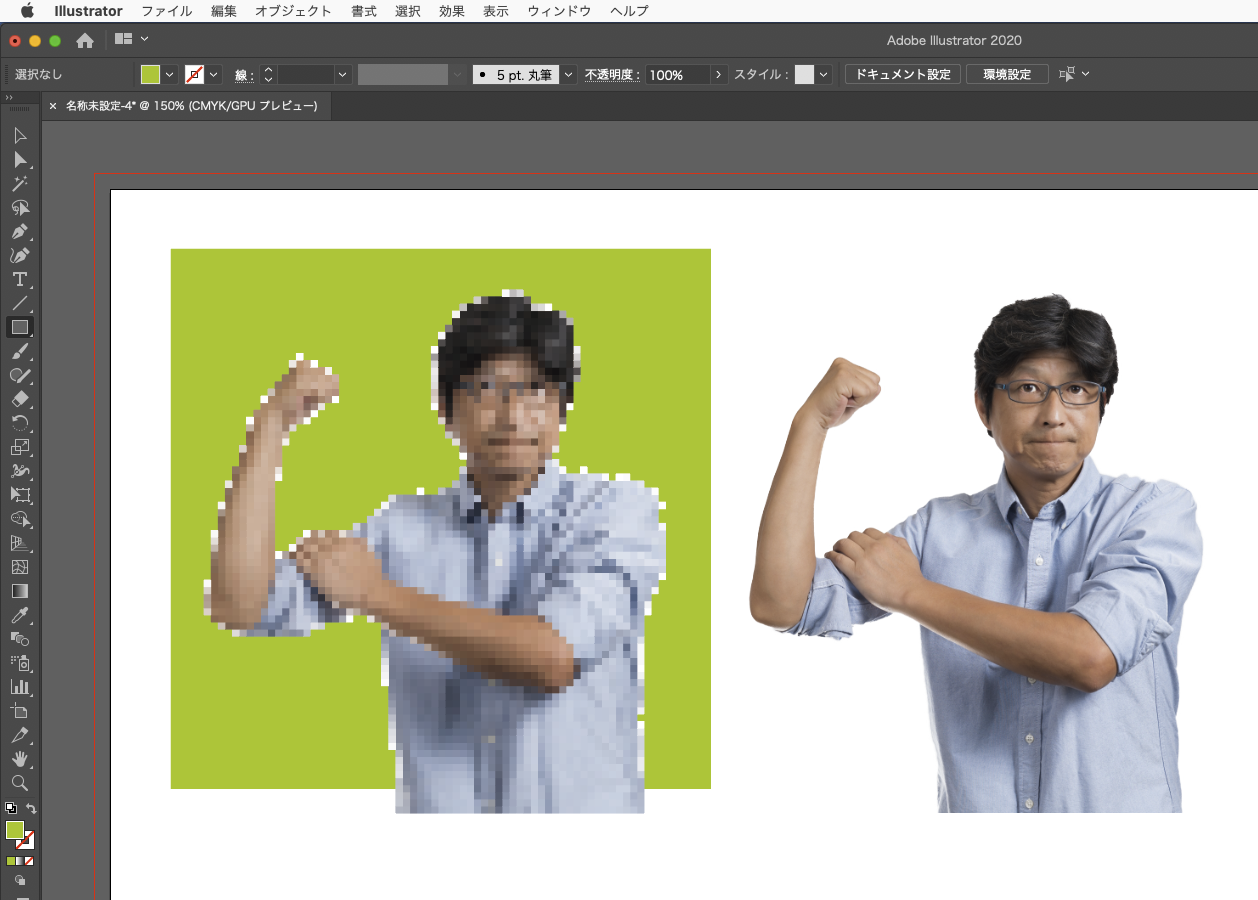Click the drawing mode icon at toolbar bottom
The height and width of the screenshot is (900, 1258).
coord(20,881)
